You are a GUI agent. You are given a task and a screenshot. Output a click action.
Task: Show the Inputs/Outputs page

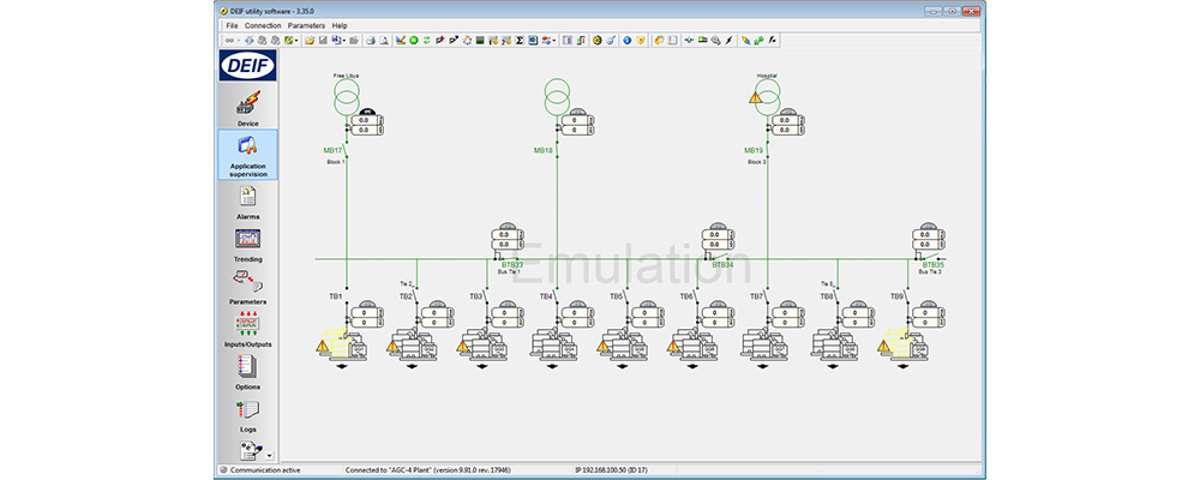point(247,324)
